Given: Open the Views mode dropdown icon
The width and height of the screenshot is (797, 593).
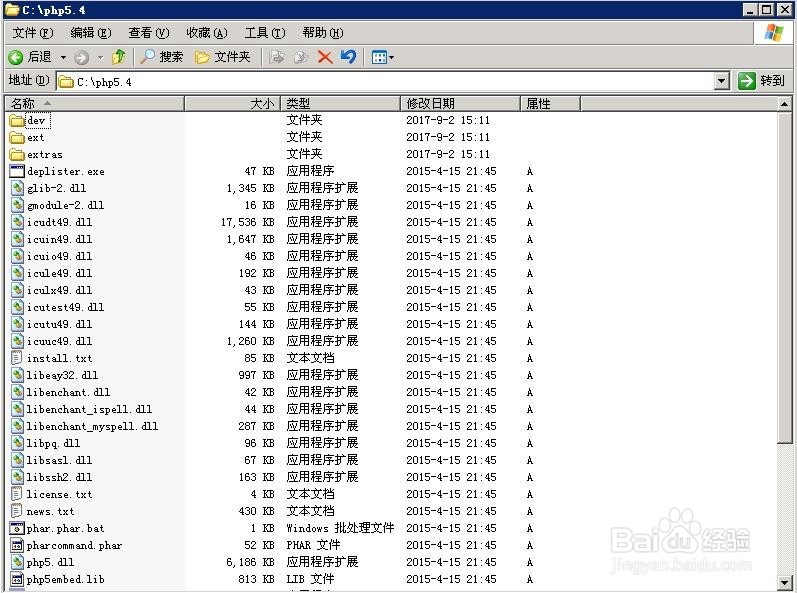Looking at the screenshot, I should pyautogui.click(x=383, y=57).
